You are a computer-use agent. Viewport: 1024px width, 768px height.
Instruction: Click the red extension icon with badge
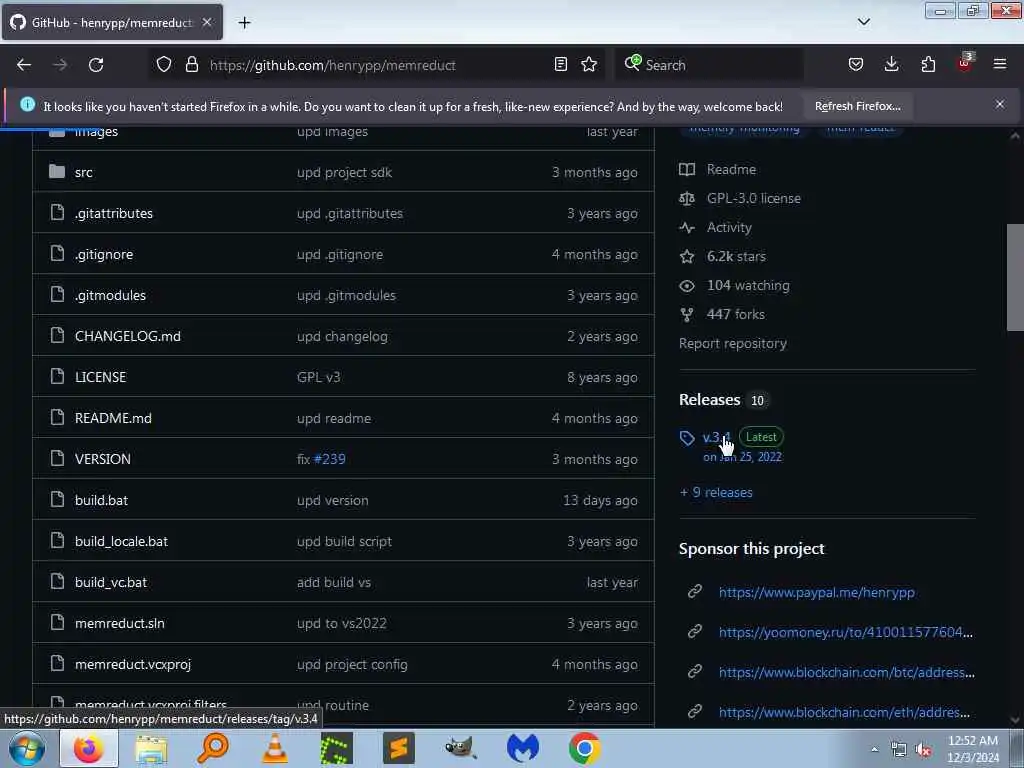coord(965,63)
